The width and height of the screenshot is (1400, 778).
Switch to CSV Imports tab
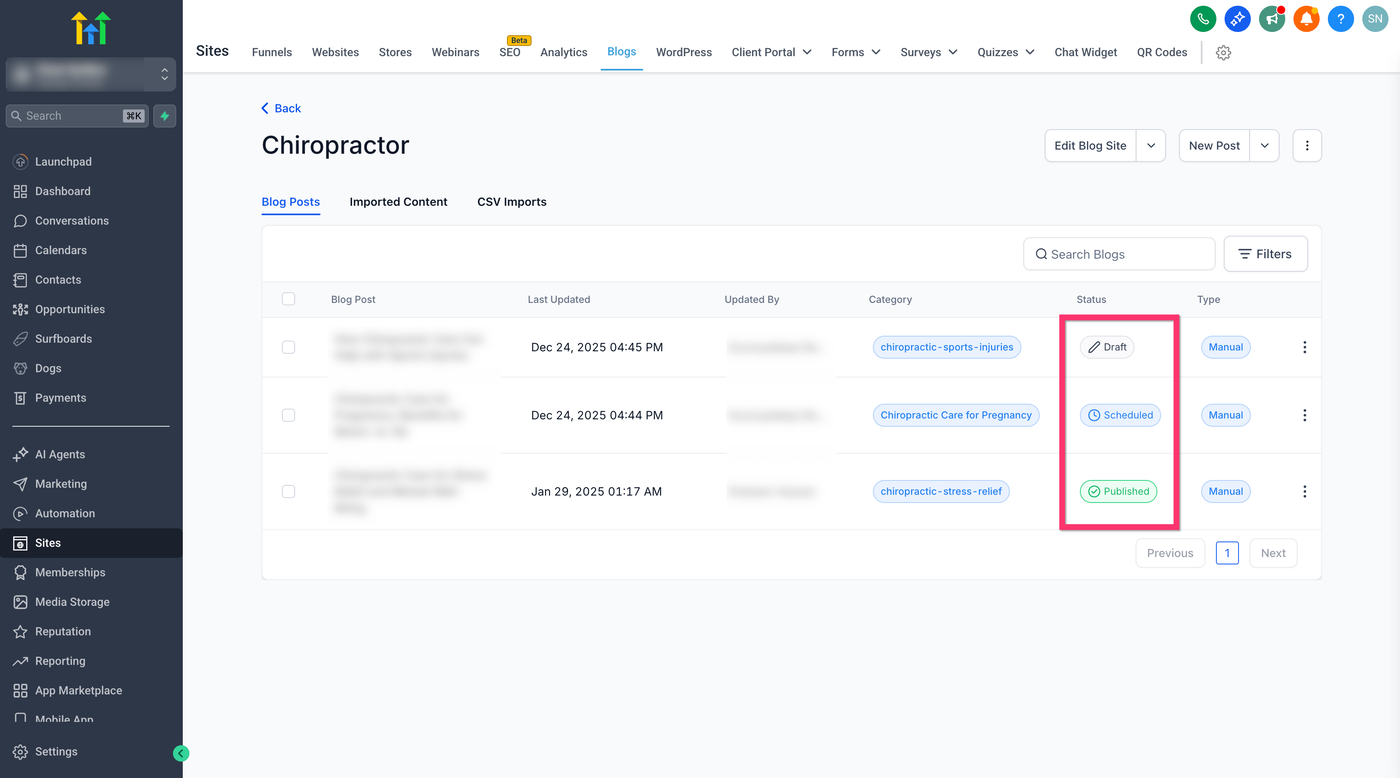tap(512, 202)
